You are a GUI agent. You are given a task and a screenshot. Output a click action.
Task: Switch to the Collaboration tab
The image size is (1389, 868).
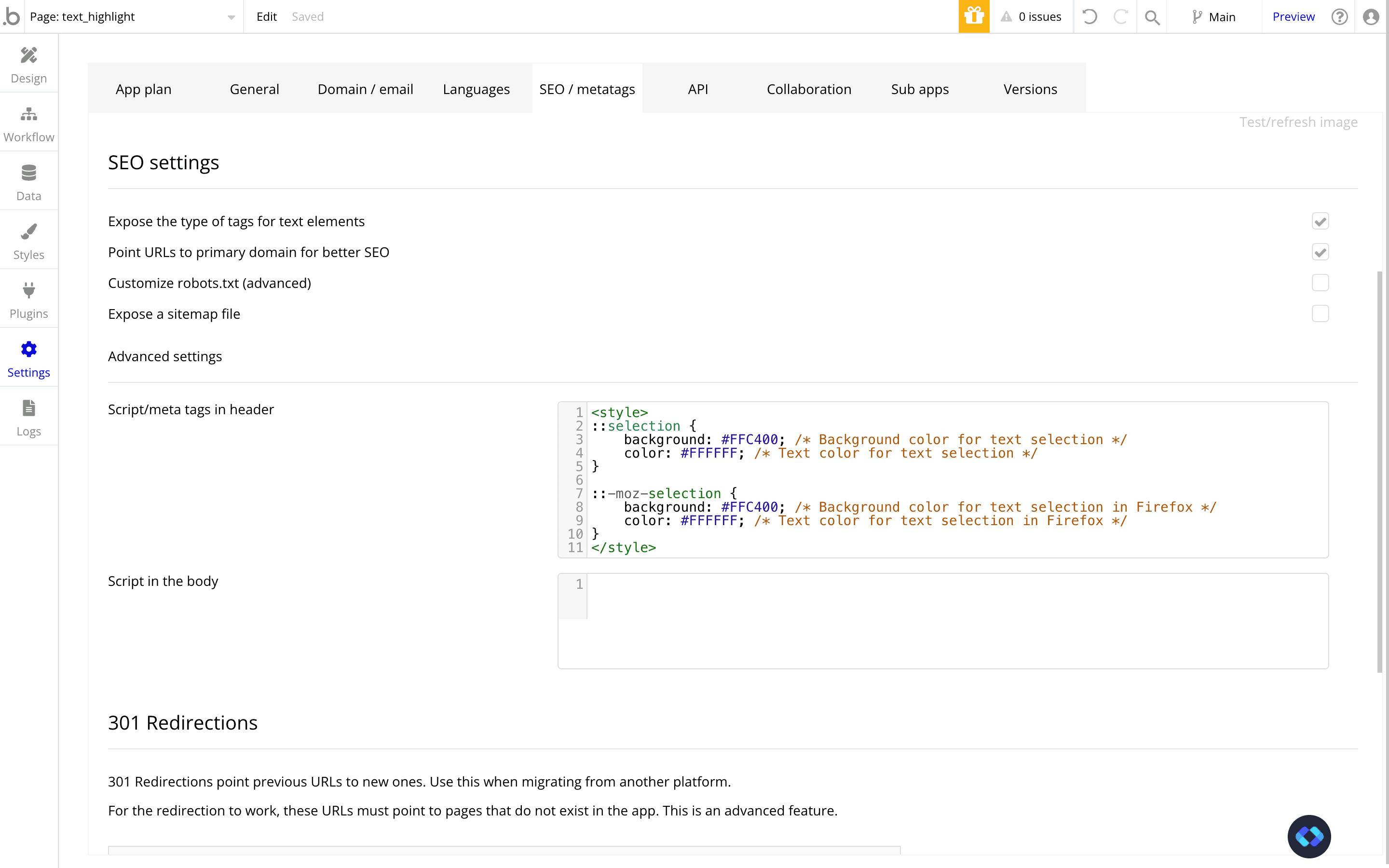pyautogui.click(x=809, y=89)
